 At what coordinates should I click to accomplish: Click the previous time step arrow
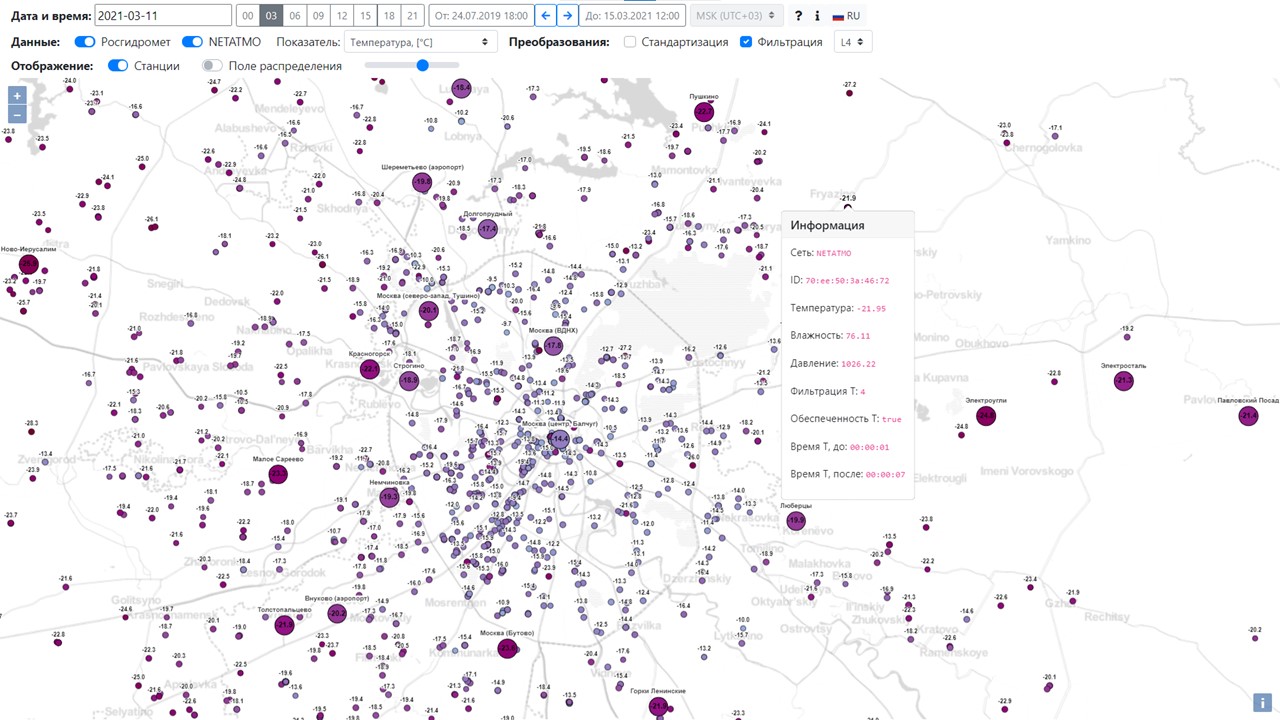(x=546, y=16)
